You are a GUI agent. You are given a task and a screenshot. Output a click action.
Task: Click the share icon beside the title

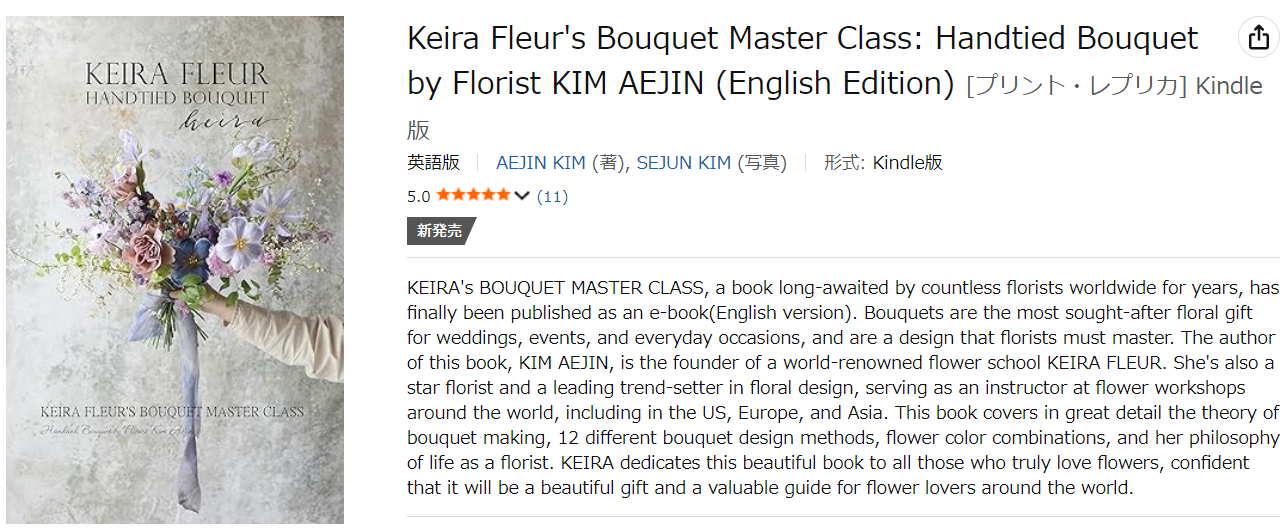tap(1258, 38)
